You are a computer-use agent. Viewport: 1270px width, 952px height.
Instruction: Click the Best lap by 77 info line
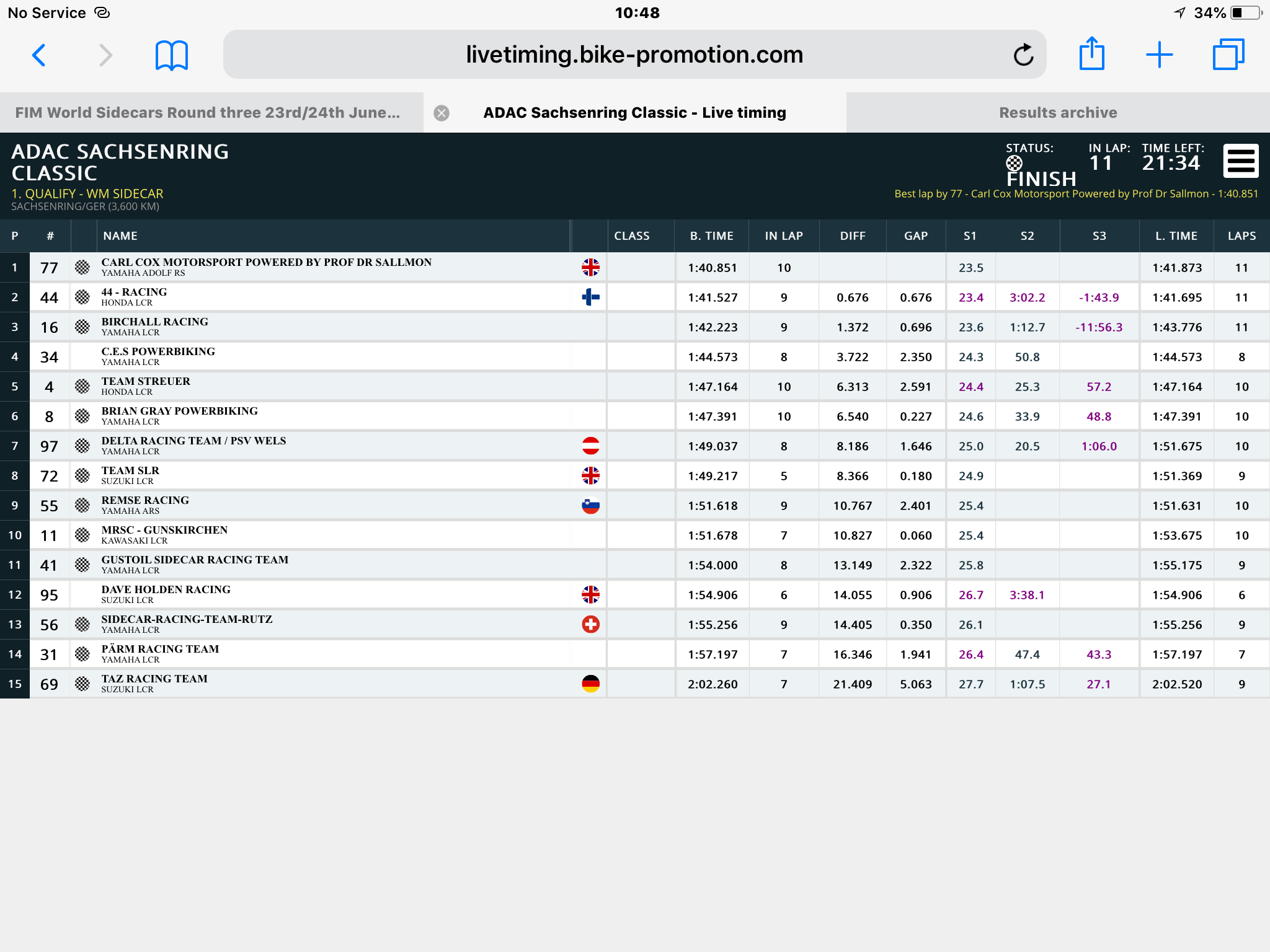pyautogui.click(x=1076, y=193)
